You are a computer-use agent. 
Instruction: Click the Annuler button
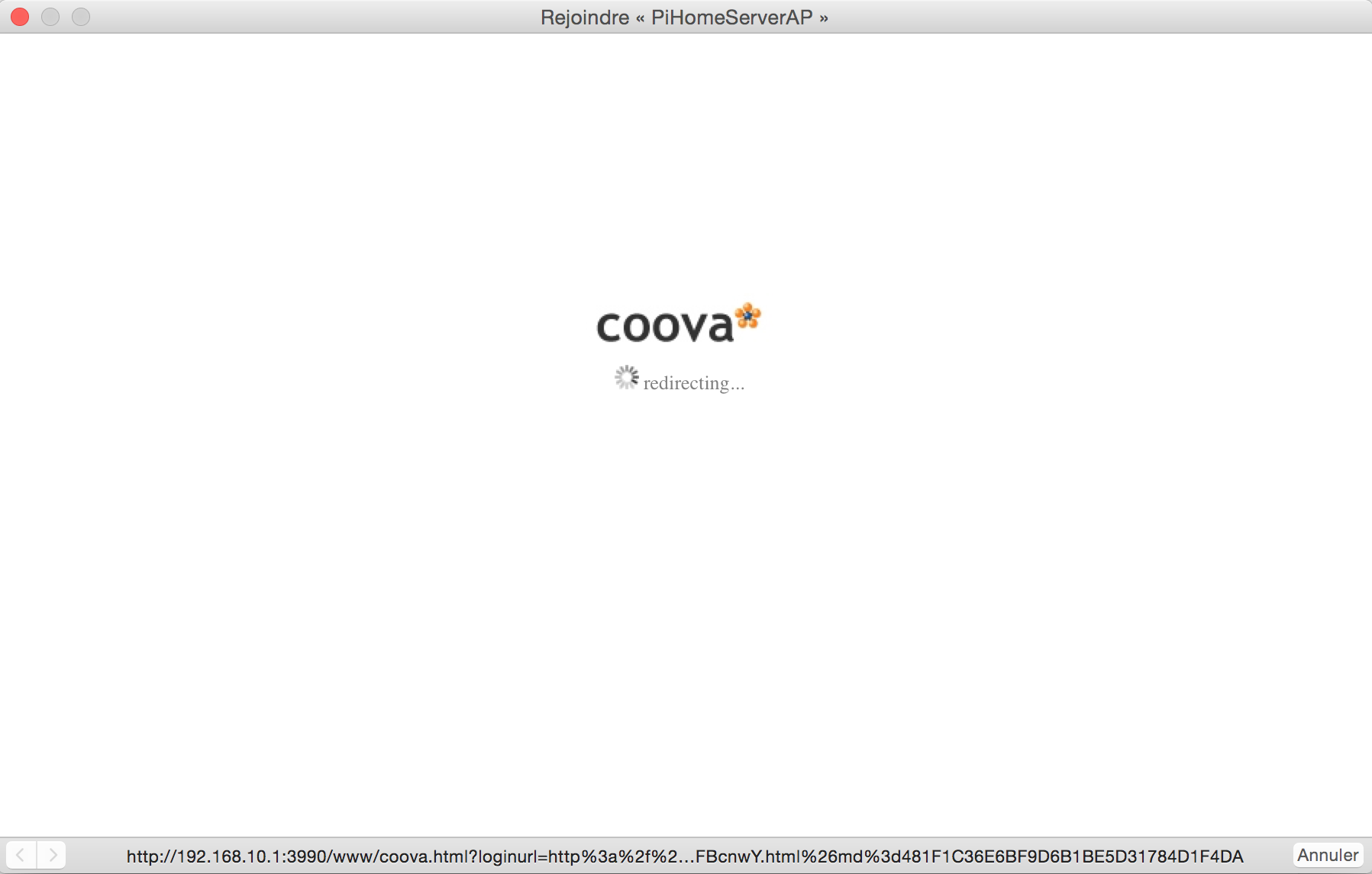1328,855
